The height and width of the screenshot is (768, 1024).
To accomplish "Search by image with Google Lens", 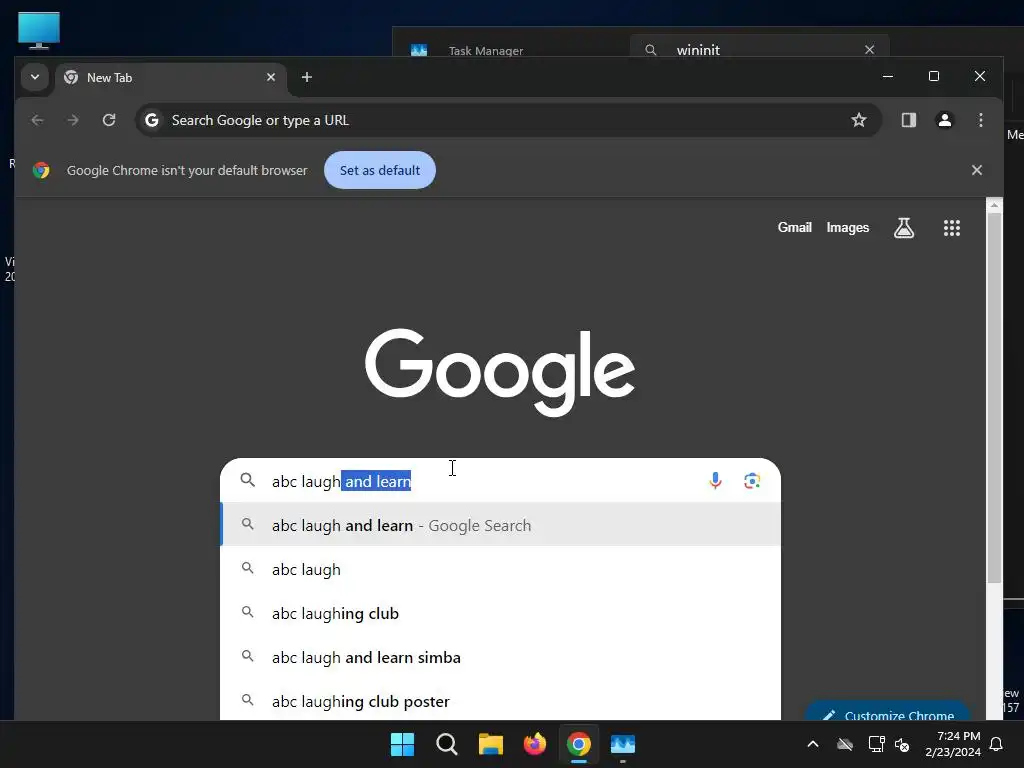I will 752,481.
